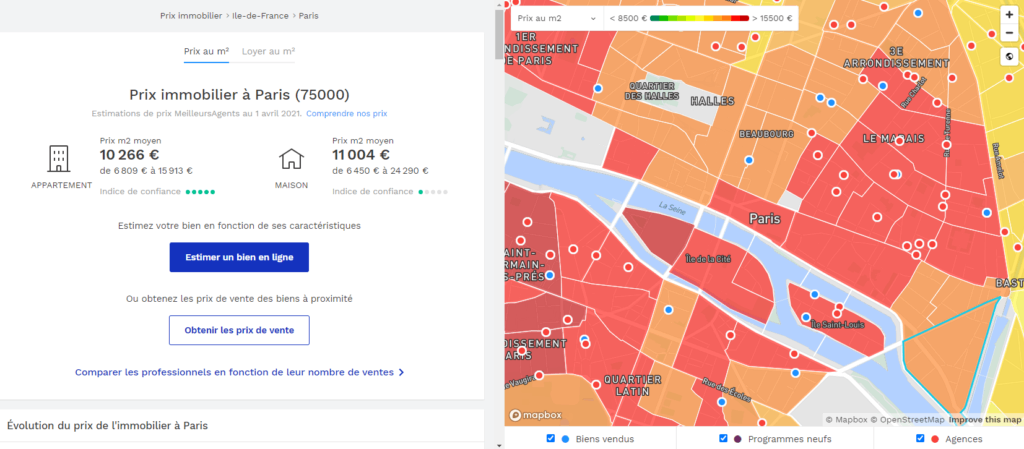Zoom out on the map
1024x449 pixels.
[1008, 34]
